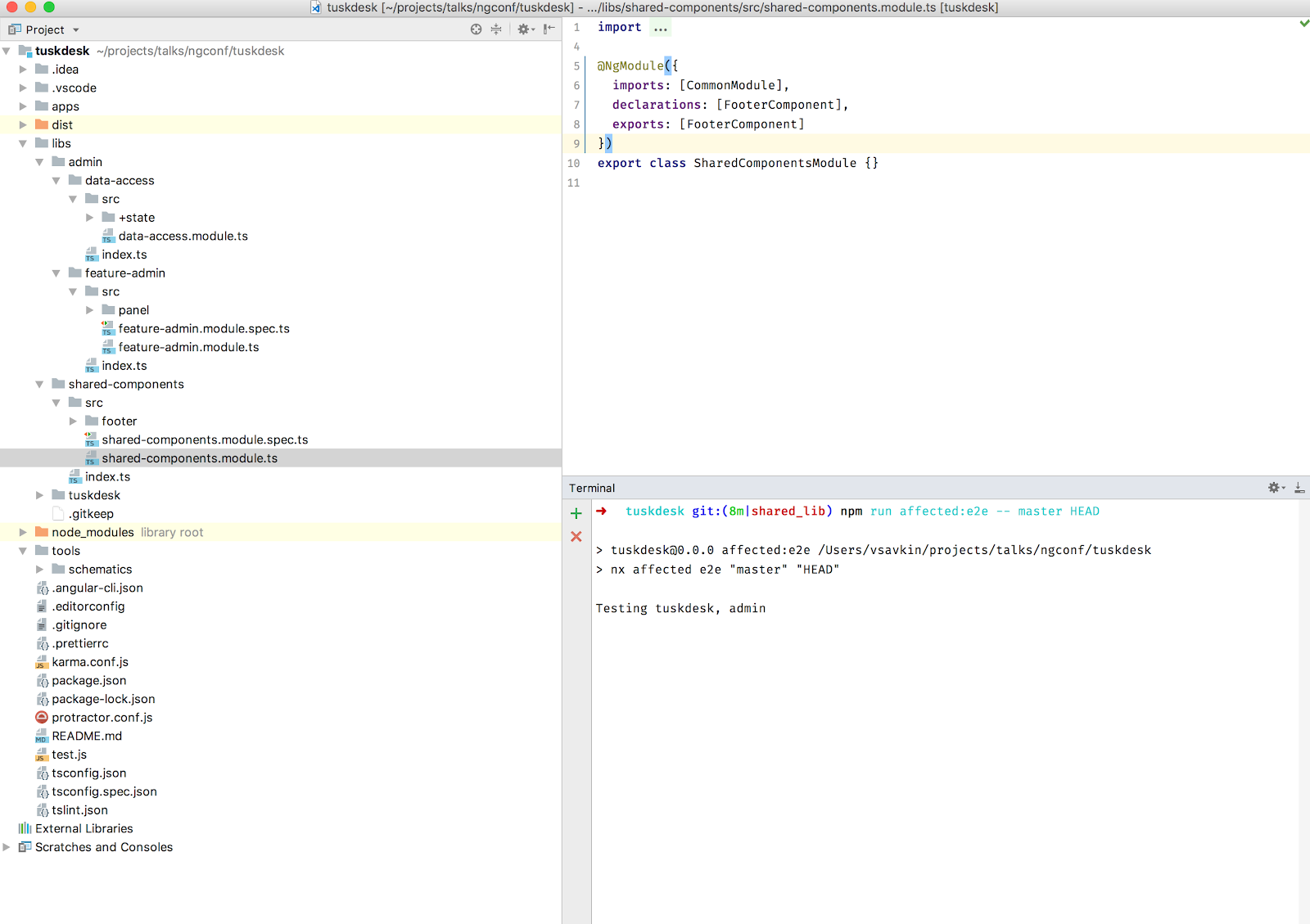
Task: Click the Terminal tab label
Action: pos(592,488)
